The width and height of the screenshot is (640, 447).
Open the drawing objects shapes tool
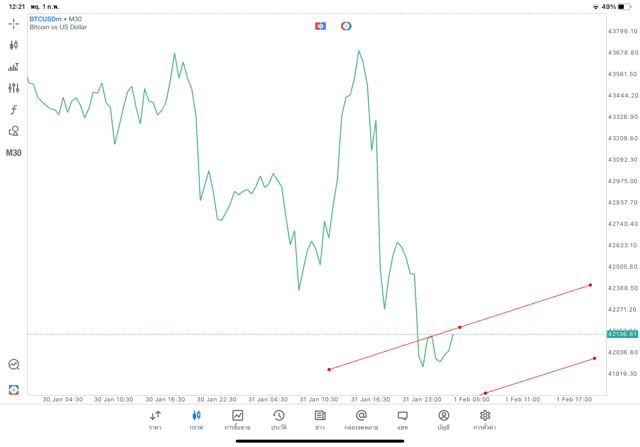14,131
